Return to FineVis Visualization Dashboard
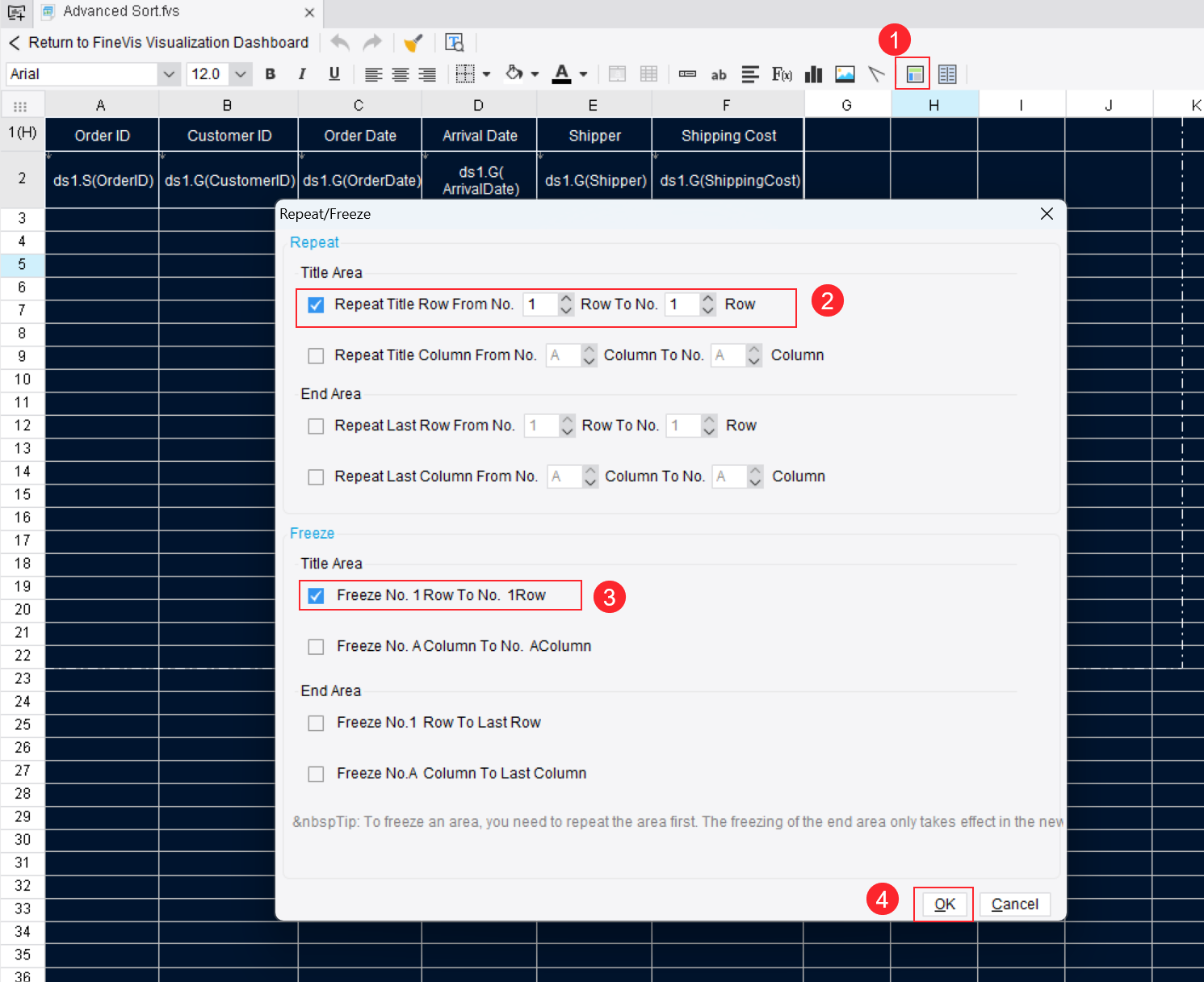The width and height of the screenshot is (1204, 982). point(159,43)
